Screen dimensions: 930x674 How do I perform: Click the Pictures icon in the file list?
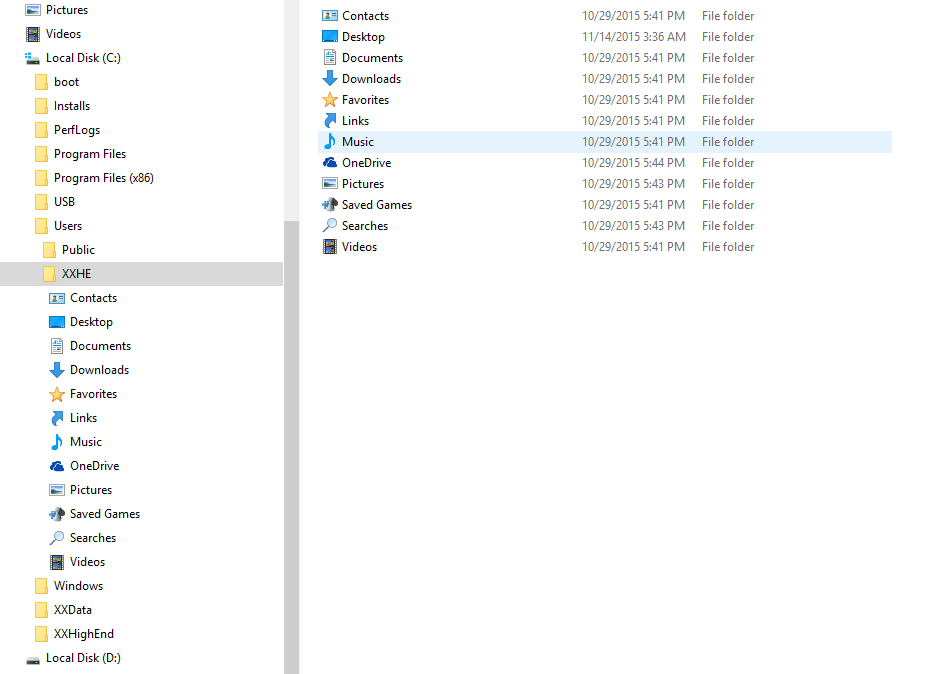point(330,183)
